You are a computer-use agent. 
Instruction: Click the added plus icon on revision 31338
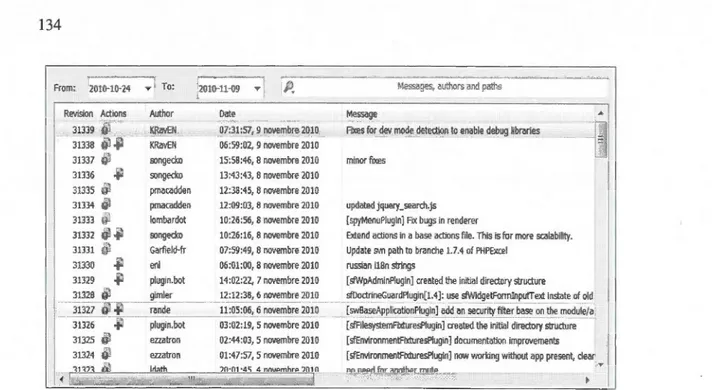[119, 144]
